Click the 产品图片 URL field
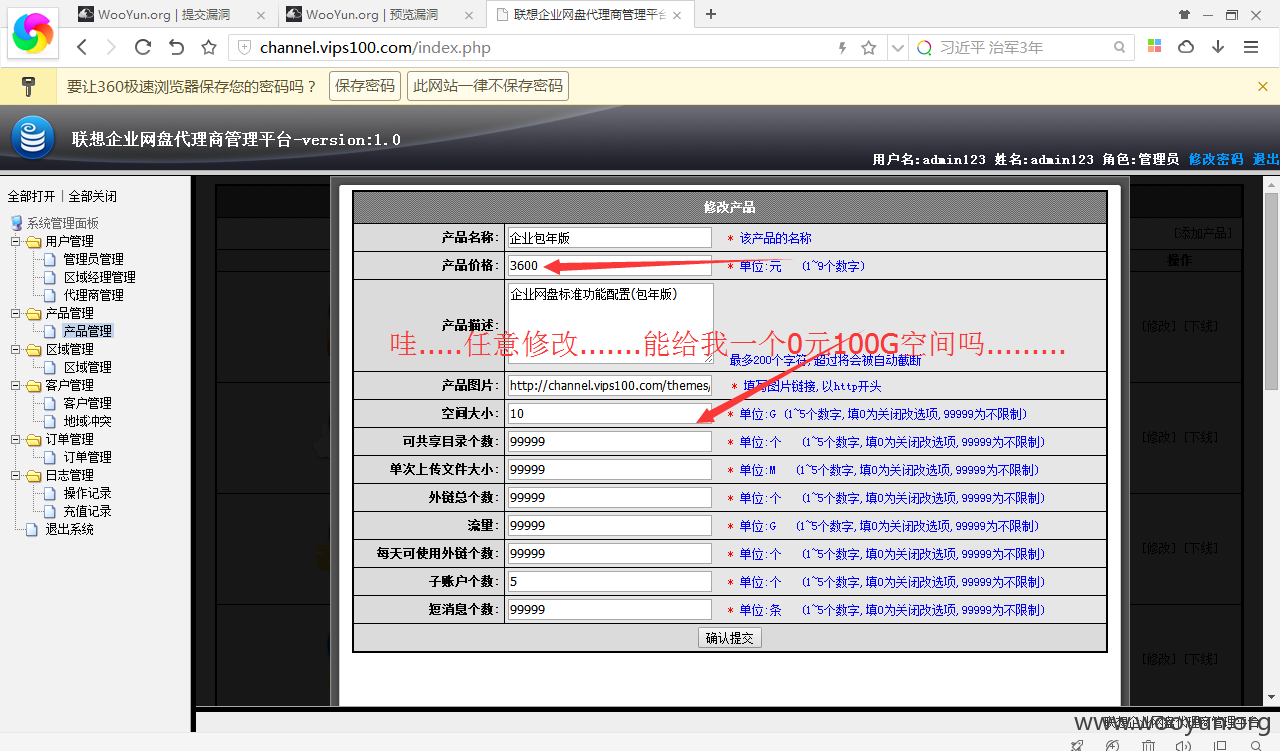This screenshot has width=1280, height=751. pyautogui.click(x=609, y=386)
